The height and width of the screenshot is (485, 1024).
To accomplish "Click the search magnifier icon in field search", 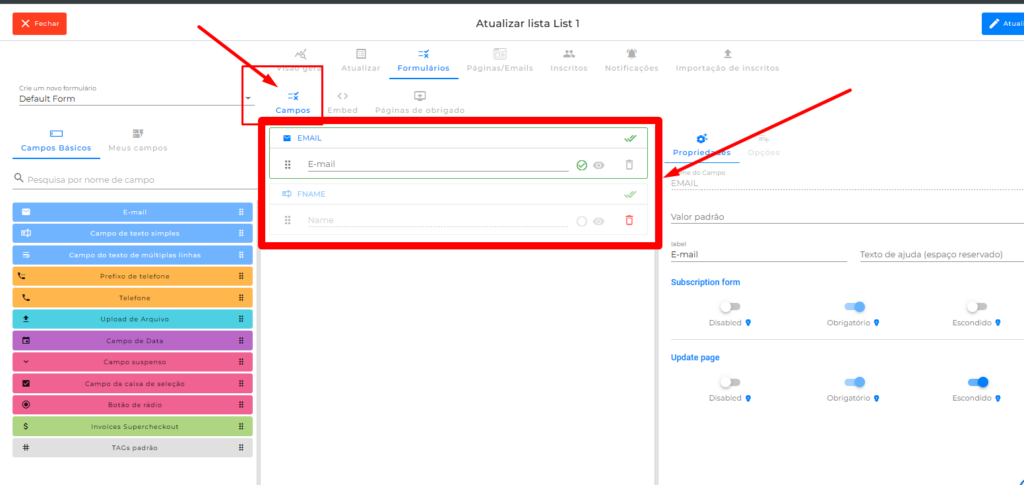I will tap(18, 180).
